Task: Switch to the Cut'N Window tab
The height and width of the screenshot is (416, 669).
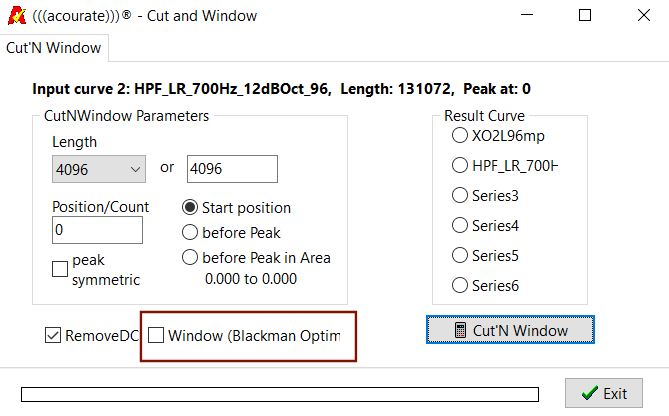Action: click(53, 47)
